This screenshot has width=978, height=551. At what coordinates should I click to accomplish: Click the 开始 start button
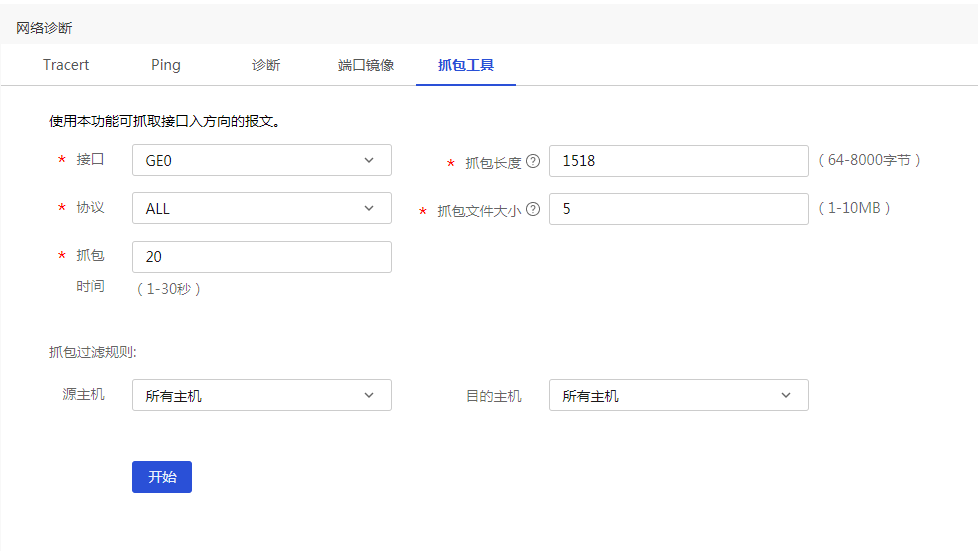162,477
